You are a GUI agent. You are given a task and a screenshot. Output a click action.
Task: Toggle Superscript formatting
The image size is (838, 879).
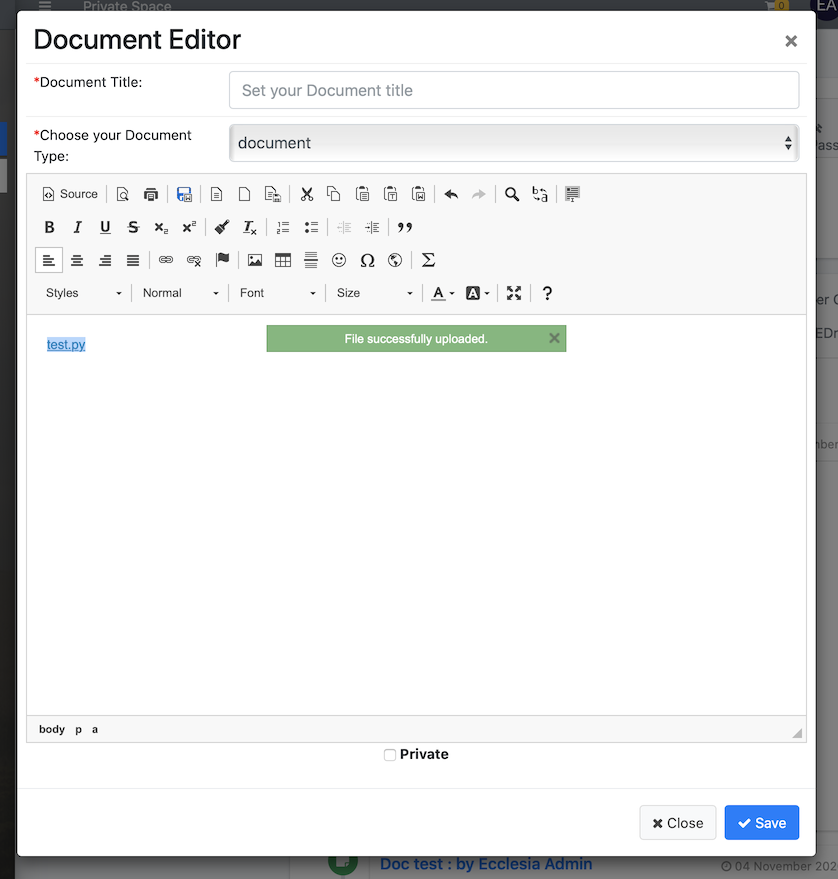189,227
